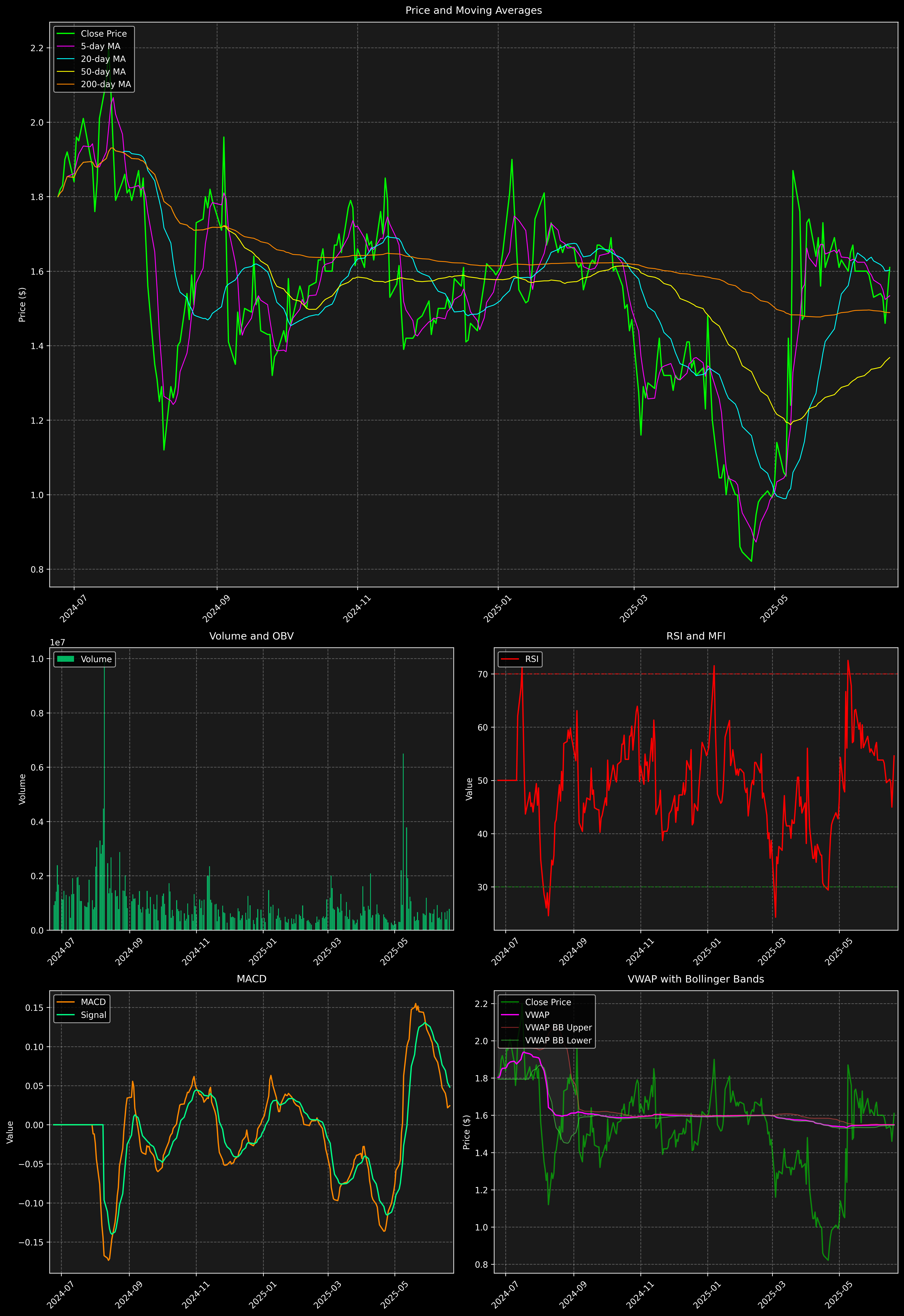Click the −0.15 tick on MACD axis
The image size is (904, 1316).
pos(31,1242)
